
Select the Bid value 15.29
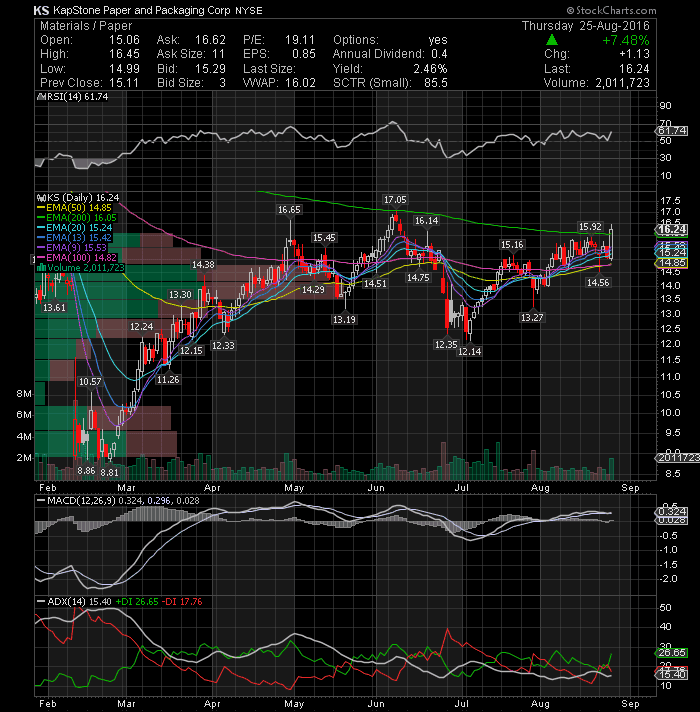210,69
